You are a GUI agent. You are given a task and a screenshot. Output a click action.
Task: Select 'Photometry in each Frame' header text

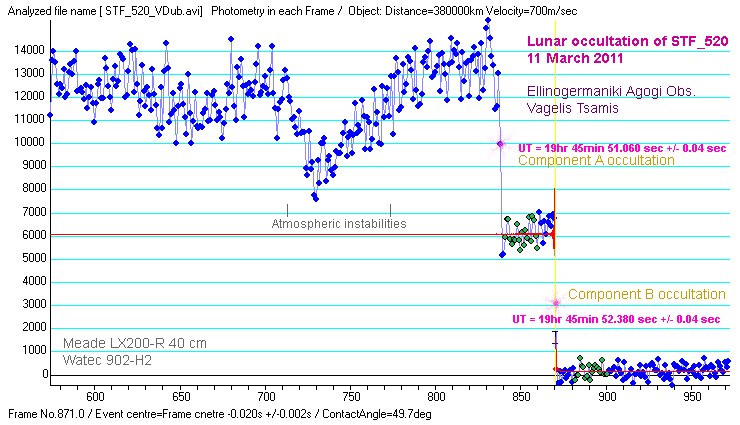(272, 11)
